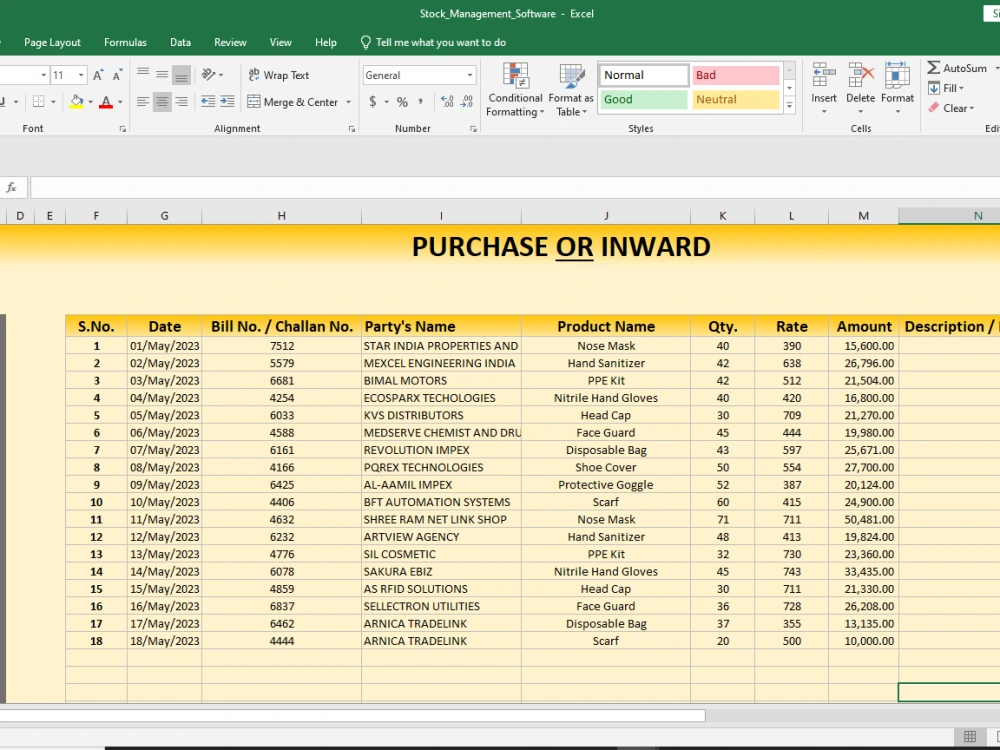Toggle Bottom Align alignment
Viewport: 1000px width, 750px height.
pos(181,75)
